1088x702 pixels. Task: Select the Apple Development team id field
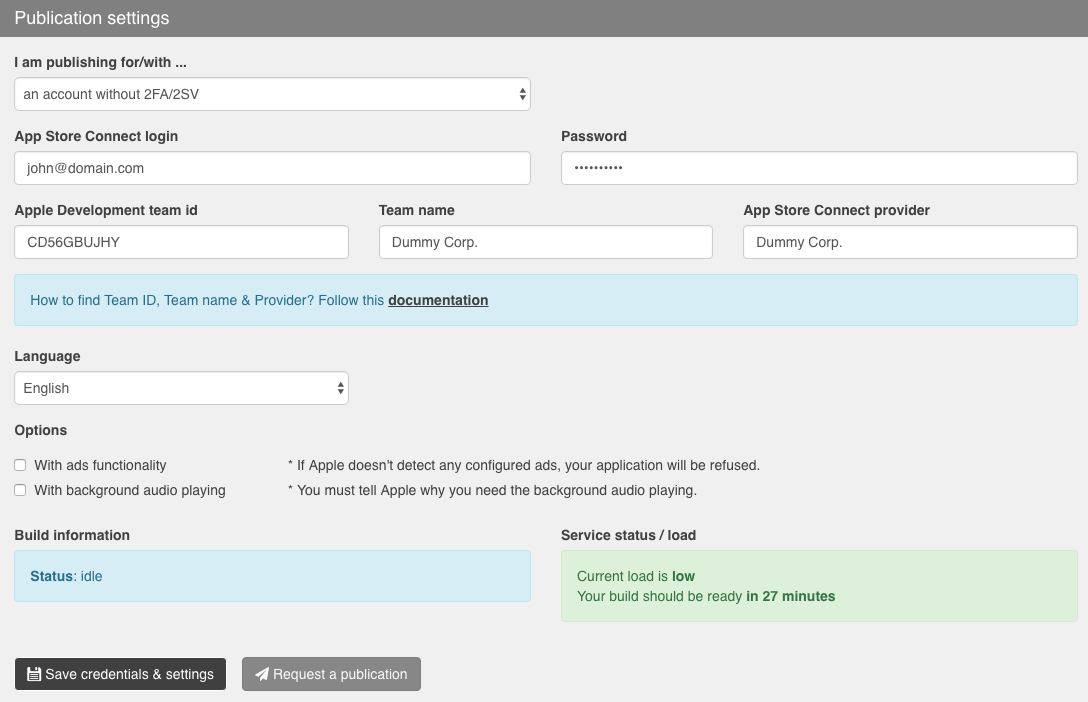(181, 242)
